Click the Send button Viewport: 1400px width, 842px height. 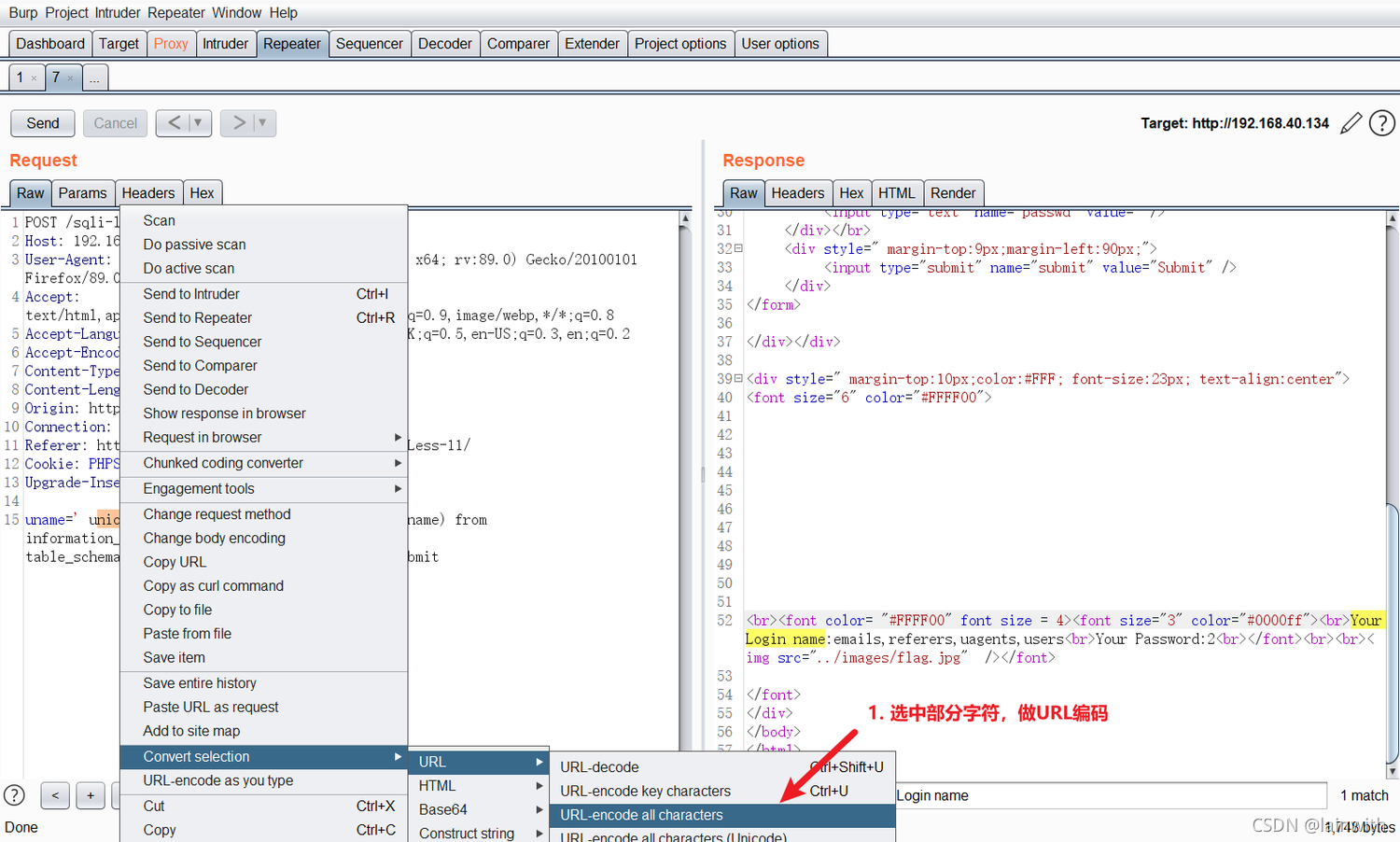click(x=43, y=123)
